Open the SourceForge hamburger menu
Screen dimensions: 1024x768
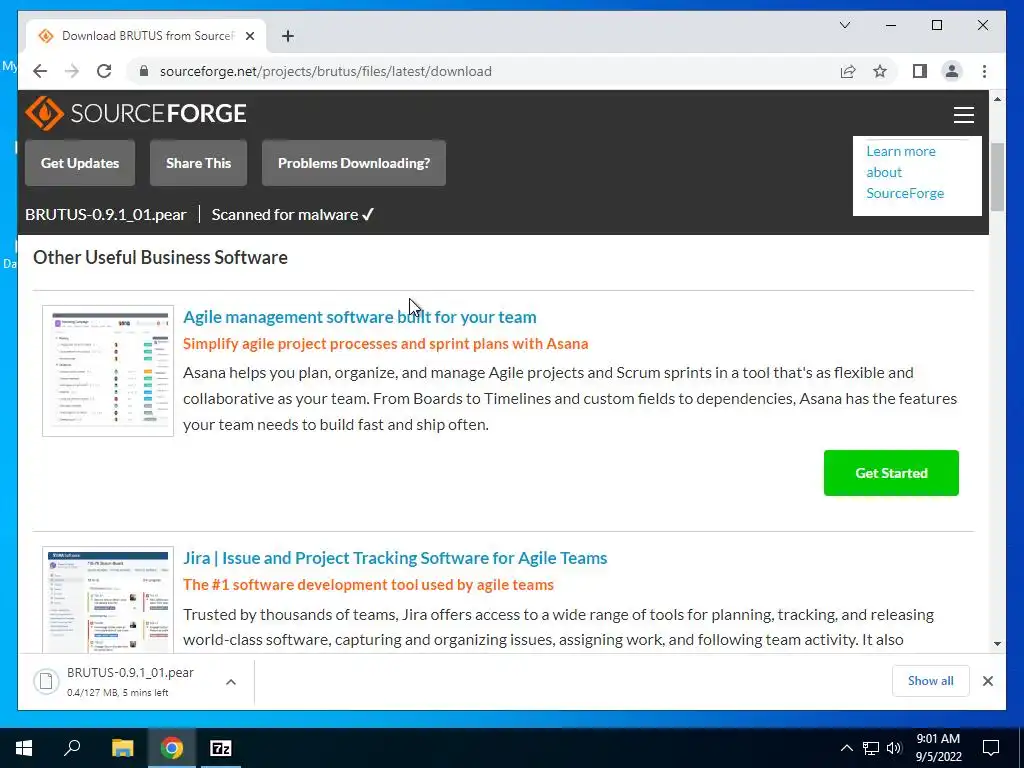click(963, 115)
